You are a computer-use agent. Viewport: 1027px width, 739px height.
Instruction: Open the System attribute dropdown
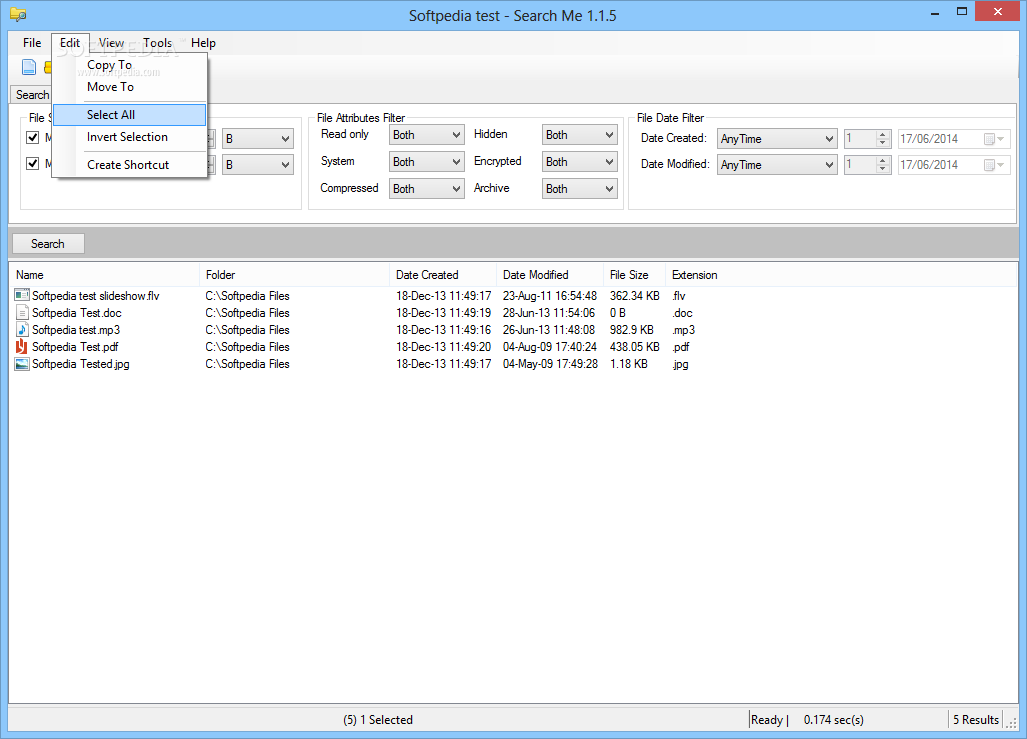(x=426, y=162)
